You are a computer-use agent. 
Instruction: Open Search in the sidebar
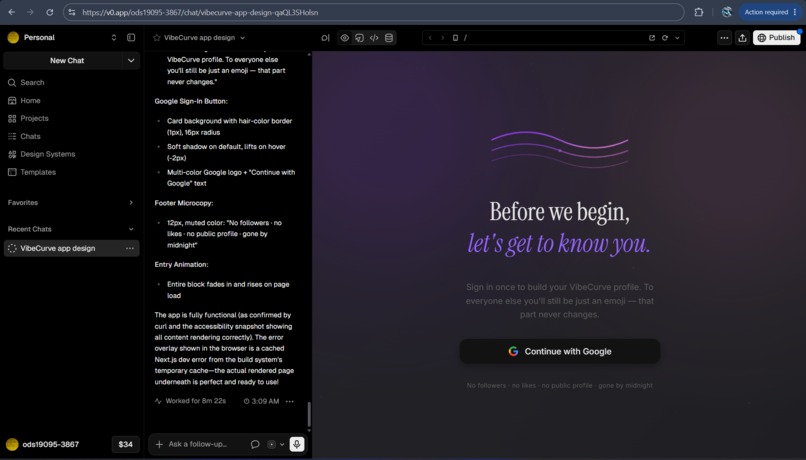tap(71, 82)
